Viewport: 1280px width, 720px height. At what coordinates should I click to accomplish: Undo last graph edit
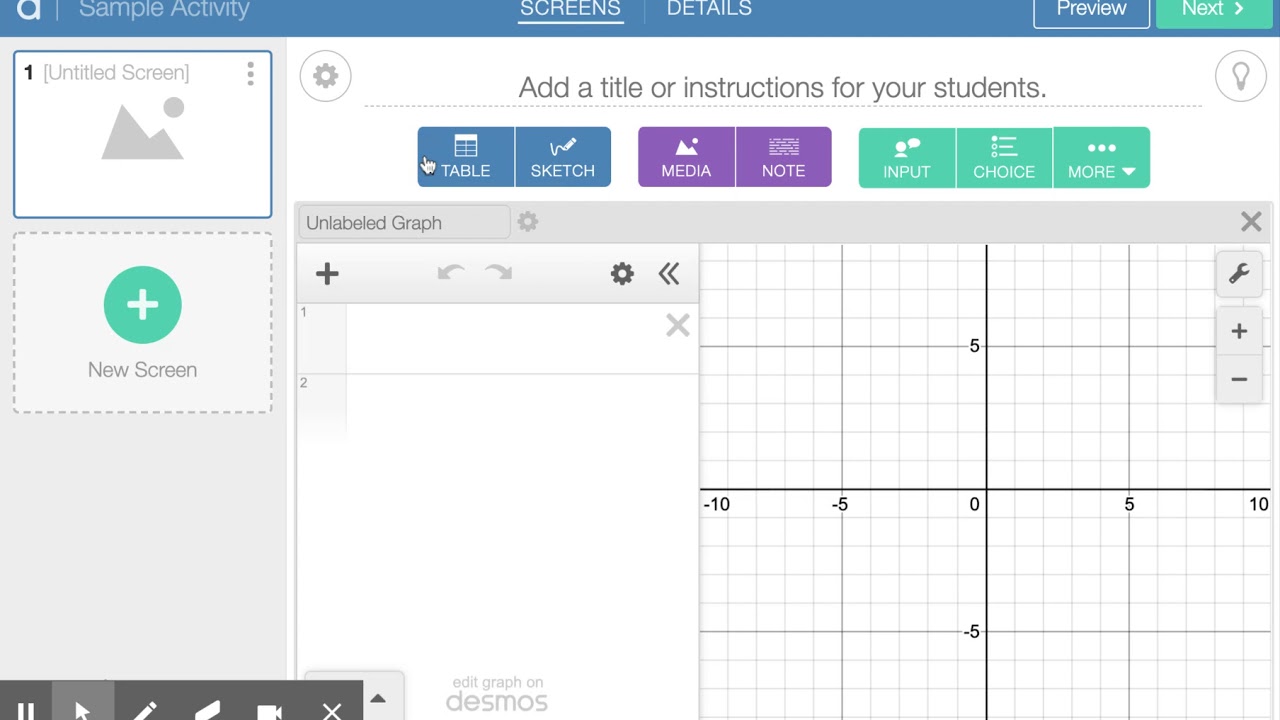tap(450, 274)
